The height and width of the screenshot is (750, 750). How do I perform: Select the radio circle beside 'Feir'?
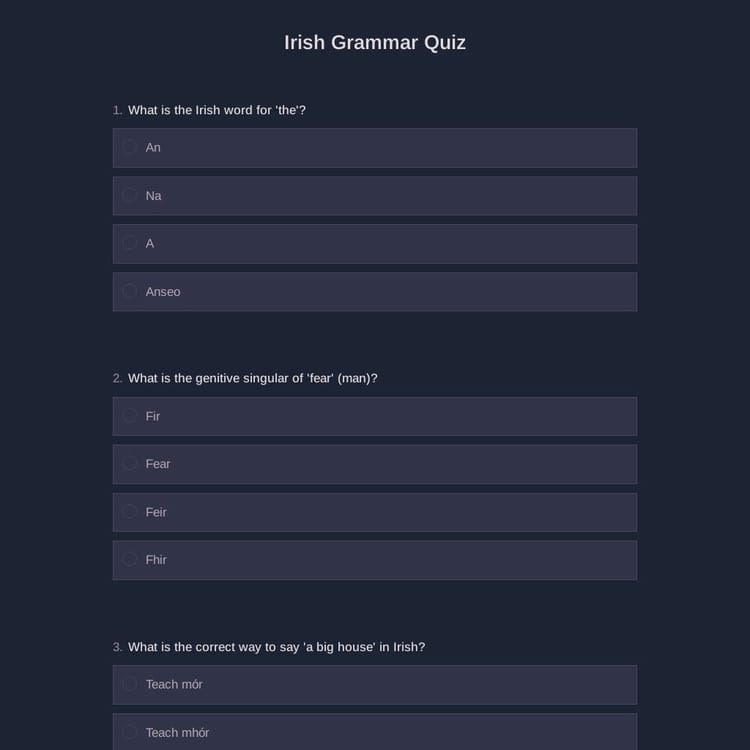tap(130, 512)
